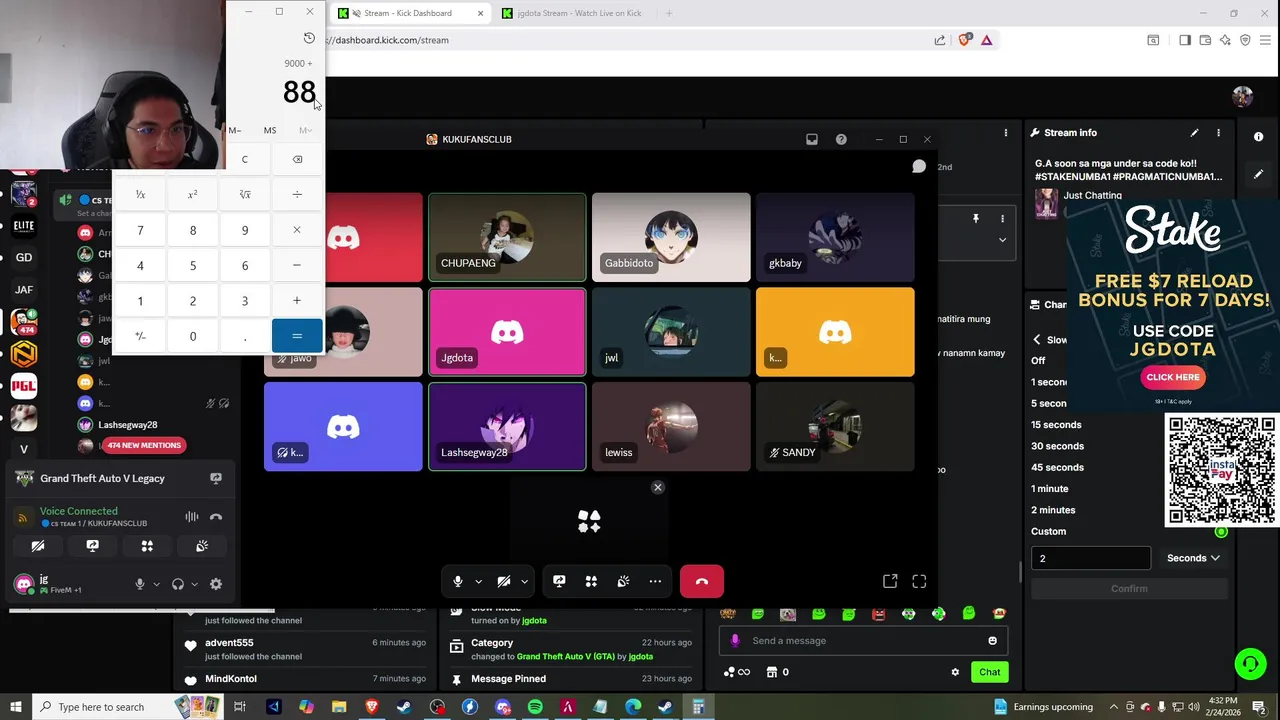Open emoji picker in chat input
Image resolution: width=1280 pixels, height=720 pixels.
point(992,641)
